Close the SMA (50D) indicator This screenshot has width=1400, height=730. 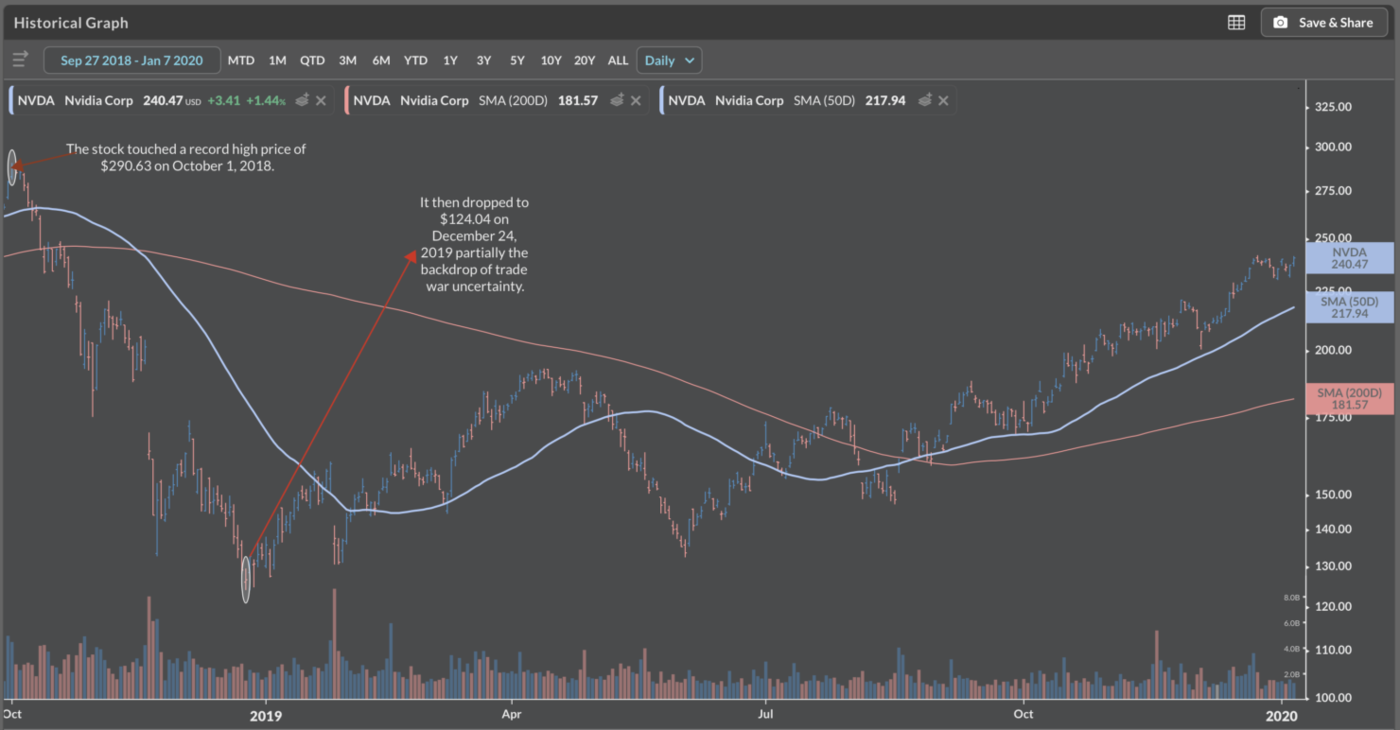pos(943,101)
